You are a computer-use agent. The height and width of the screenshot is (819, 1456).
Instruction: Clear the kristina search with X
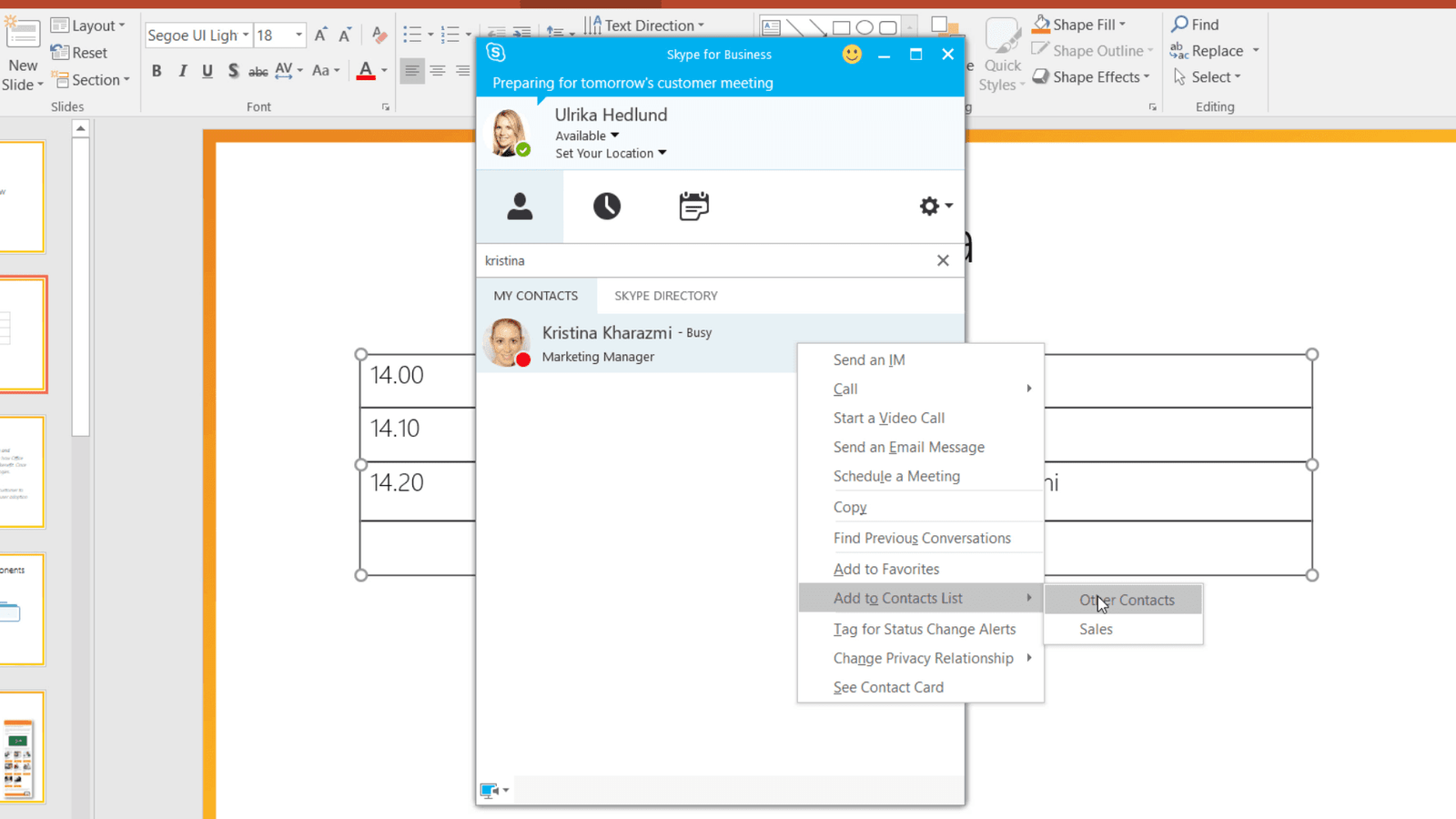point(943,261)
